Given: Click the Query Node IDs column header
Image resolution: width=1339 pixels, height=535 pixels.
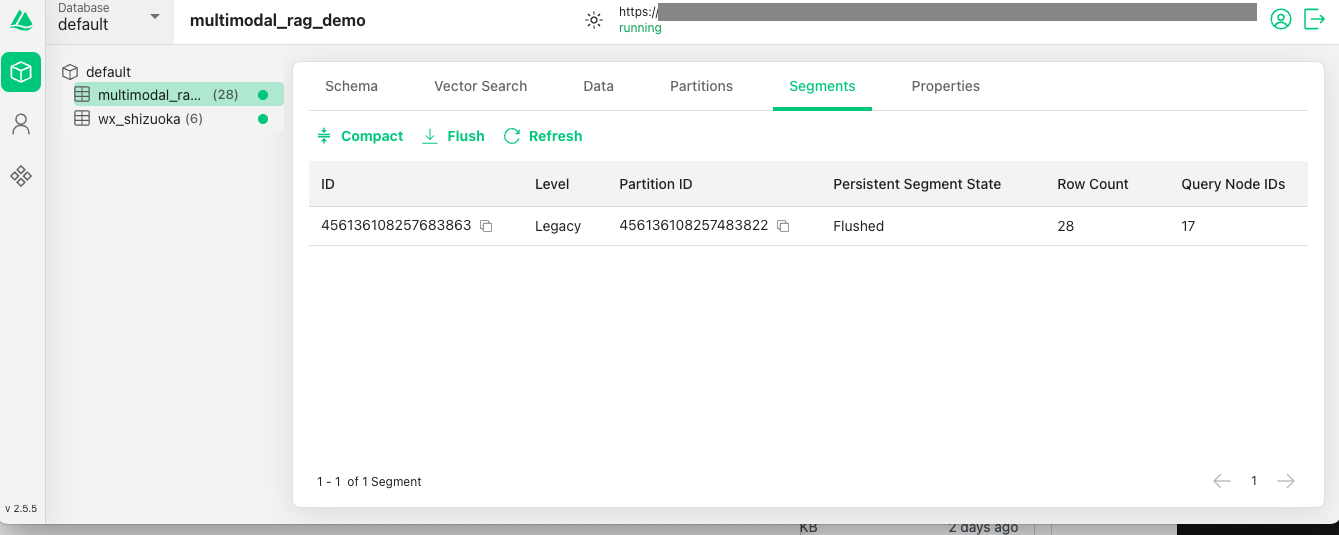Looking at the screenshot, I should (1233, 184).
